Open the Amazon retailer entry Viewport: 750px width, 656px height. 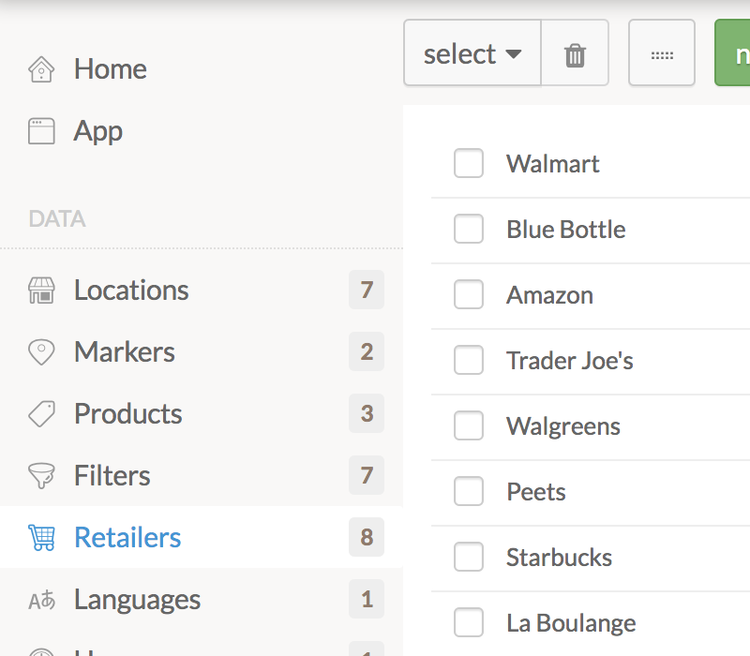click(550, 295)
